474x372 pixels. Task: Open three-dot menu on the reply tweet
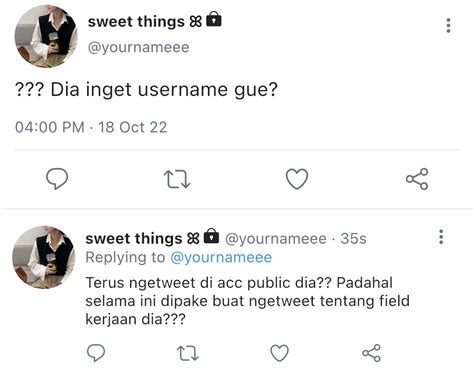tap(441, 237)
